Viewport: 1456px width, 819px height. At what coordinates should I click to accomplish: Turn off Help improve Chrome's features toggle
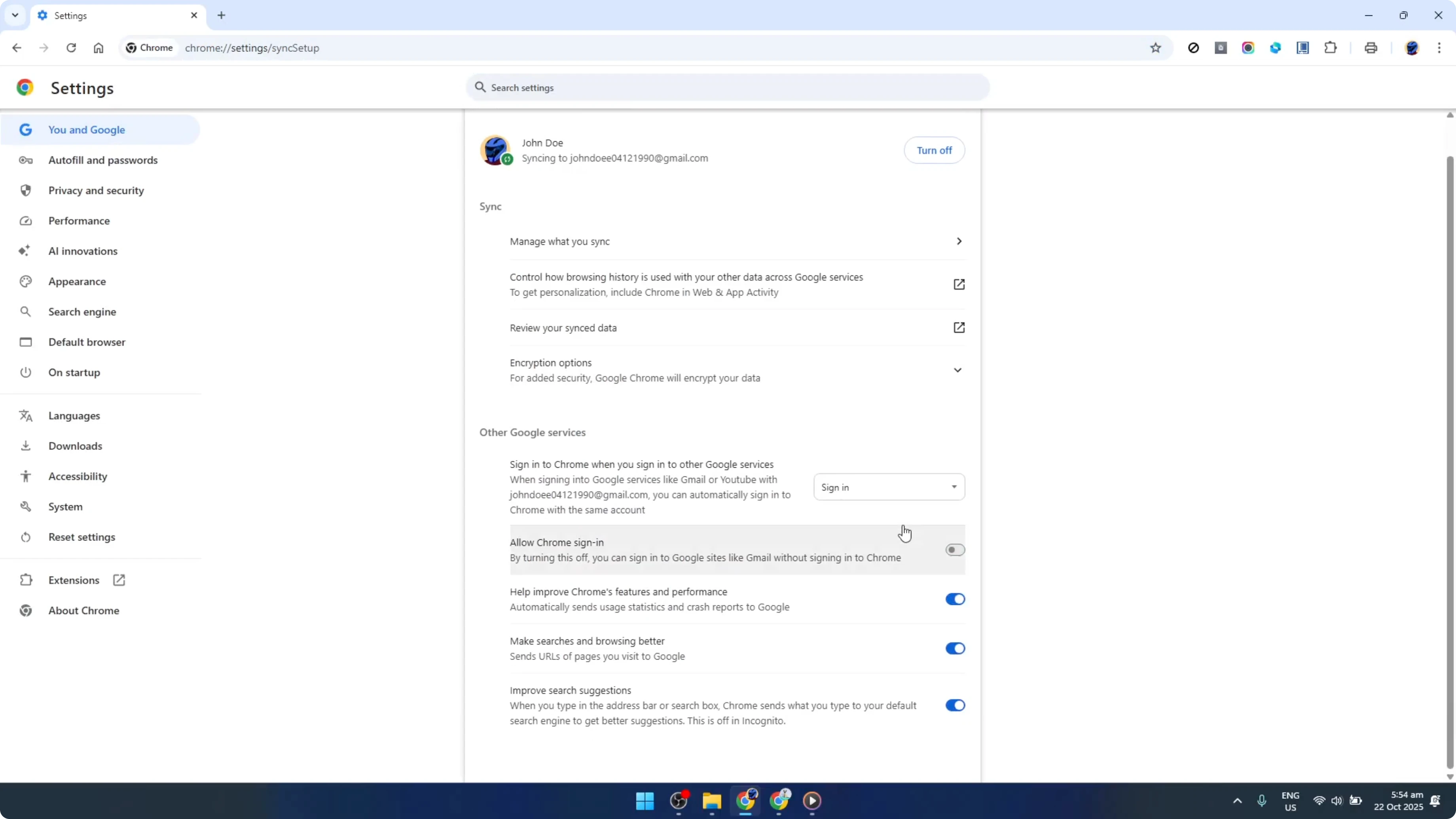click(955, 599)
